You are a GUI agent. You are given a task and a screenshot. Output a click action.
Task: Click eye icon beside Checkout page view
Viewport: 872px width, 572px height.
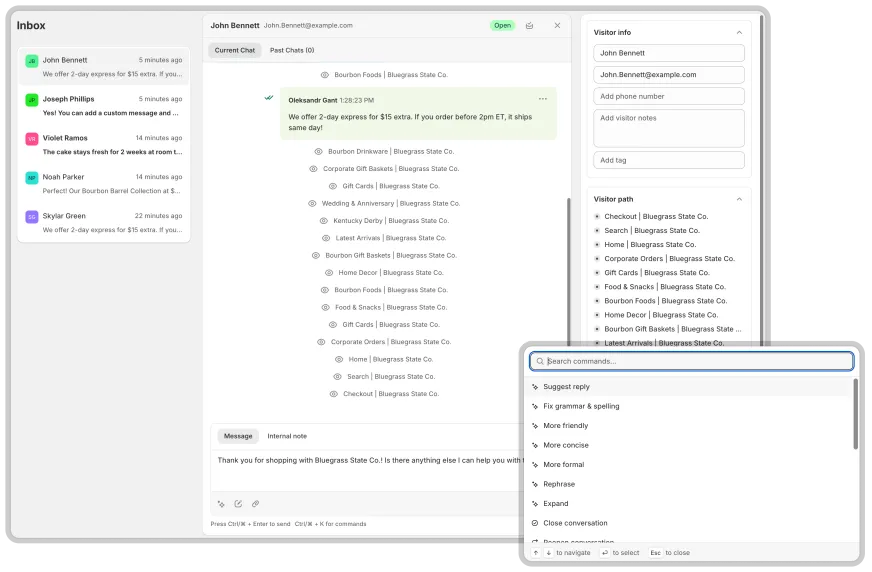click(x=333, y=394)
